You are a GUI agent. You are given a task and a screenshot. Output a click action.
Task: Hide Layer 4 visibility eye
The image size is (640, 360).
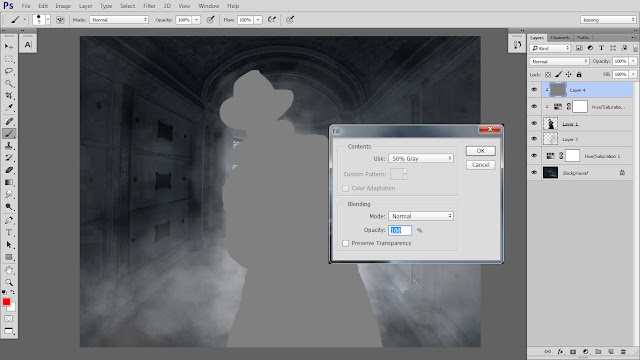[x=534, y=90]
